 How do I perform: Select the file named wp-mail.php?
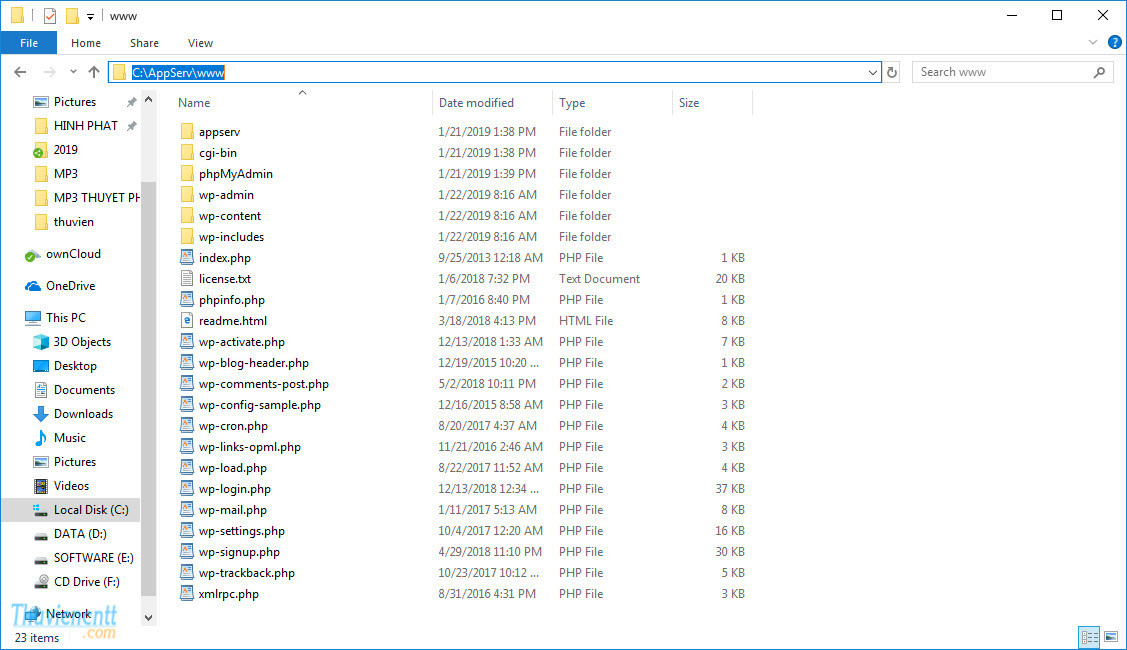233,510
